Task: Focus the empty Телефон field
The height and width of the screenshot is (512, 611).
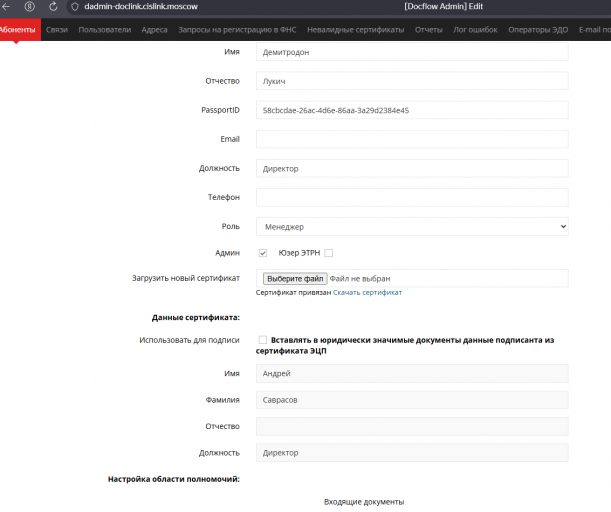Action: [412, 198]
